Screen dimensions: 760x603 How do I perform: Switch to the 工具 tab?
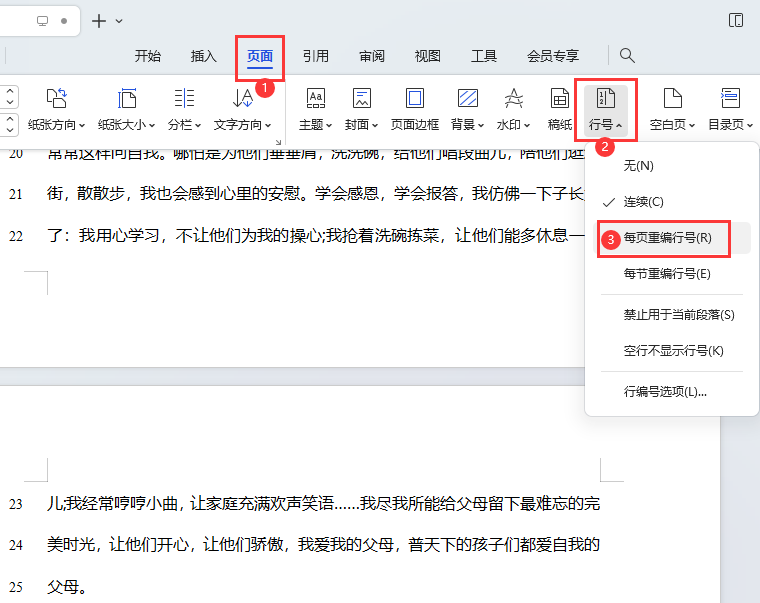tap(484, 56)
